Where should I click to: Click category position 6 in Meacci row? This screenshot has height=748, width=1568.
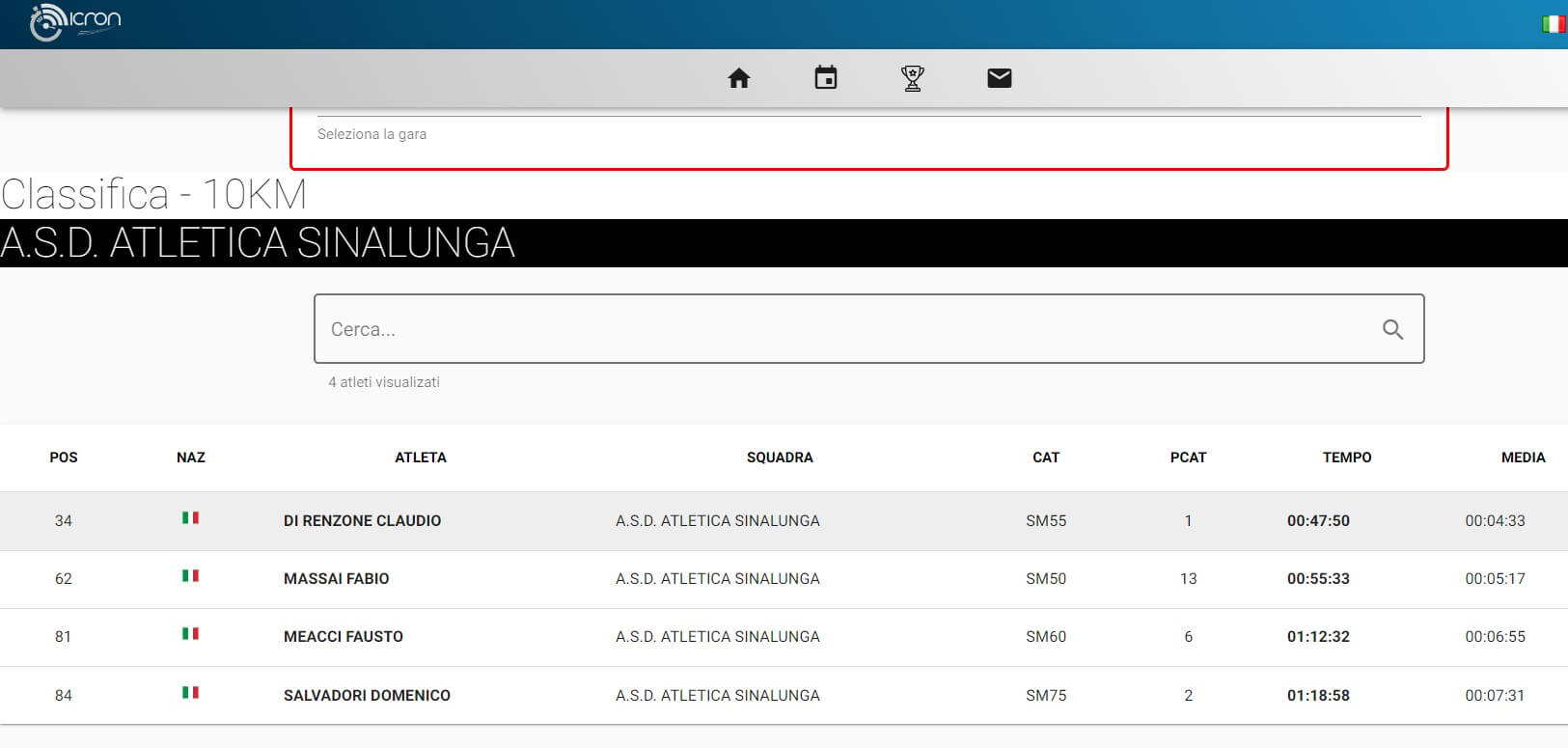pyautogui.click(x=1188, y=637)
